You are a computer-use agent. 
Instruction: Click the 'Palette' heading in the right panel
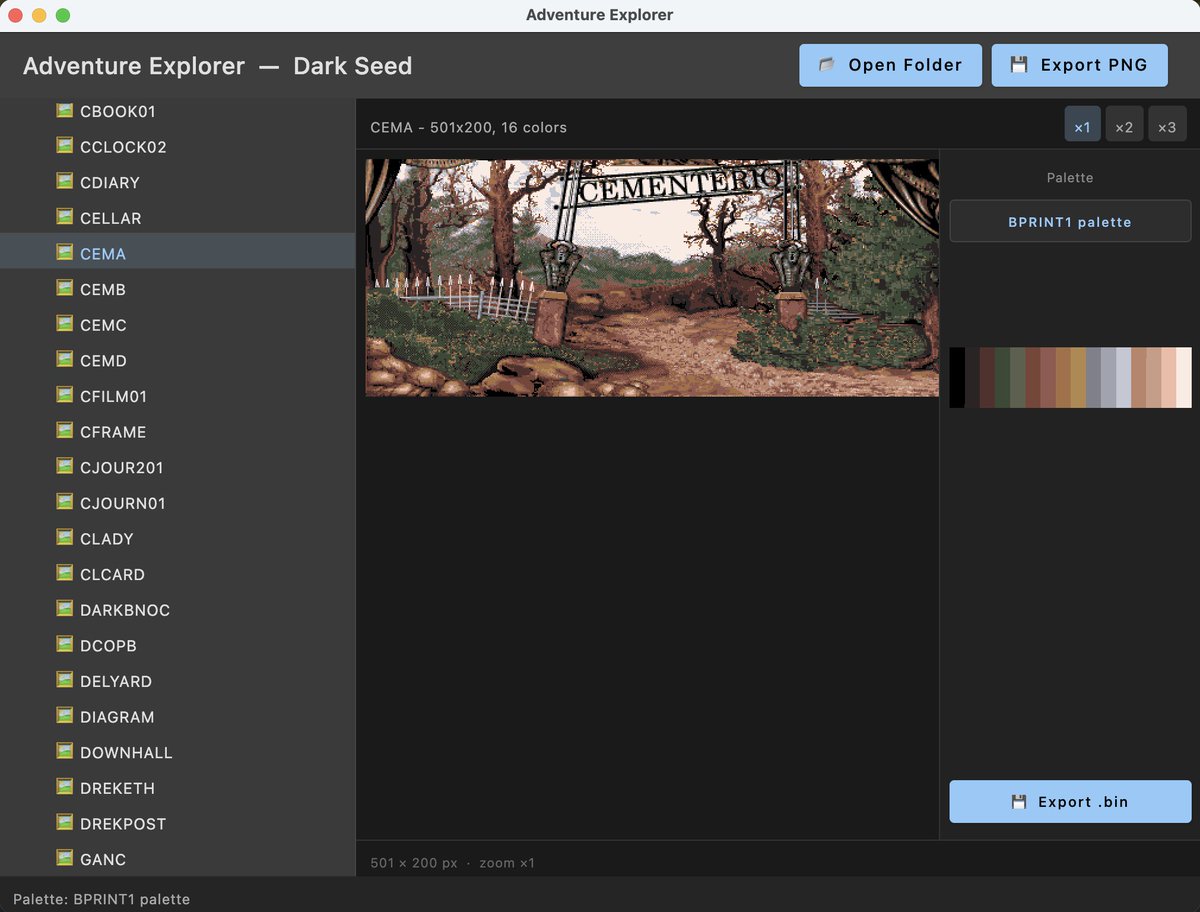tap(1070, 177)
